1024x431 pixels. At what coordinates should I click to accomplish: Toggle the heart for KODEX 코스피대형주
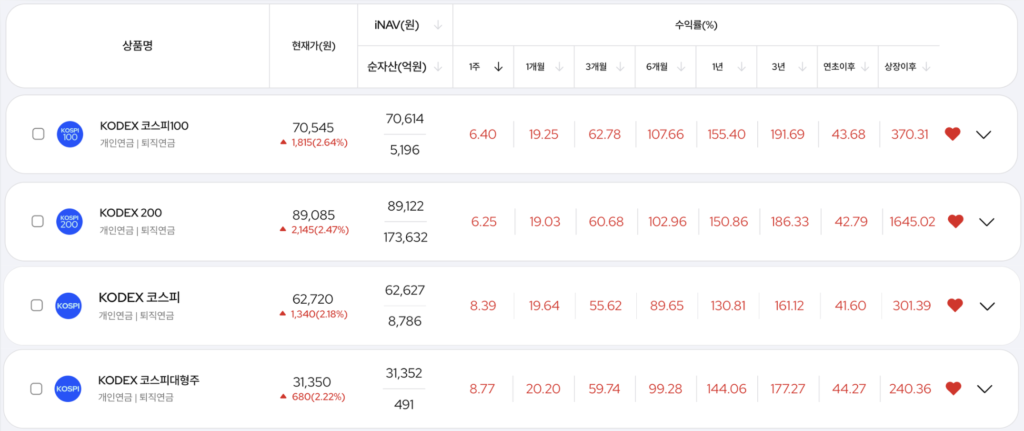click(952, 388)
